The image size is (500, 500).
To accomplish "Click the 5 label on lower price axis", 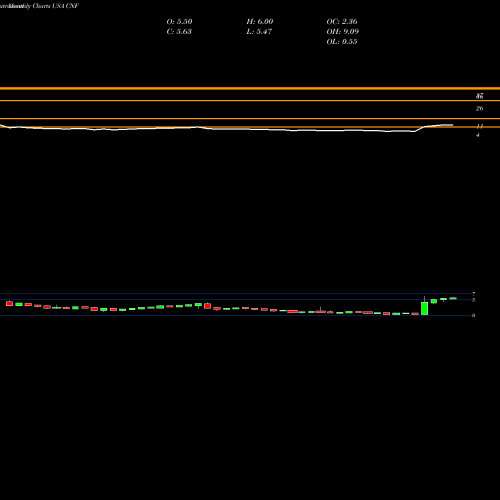I will [x=473, y=300].
